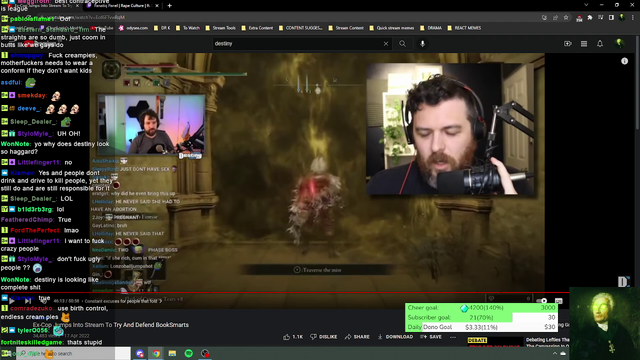This screenshot has height=360, width=640.
Task: Open the 'Debating Lefties' recommended video thumbnail
Action: pyautogui.click(x=495, y=342)
